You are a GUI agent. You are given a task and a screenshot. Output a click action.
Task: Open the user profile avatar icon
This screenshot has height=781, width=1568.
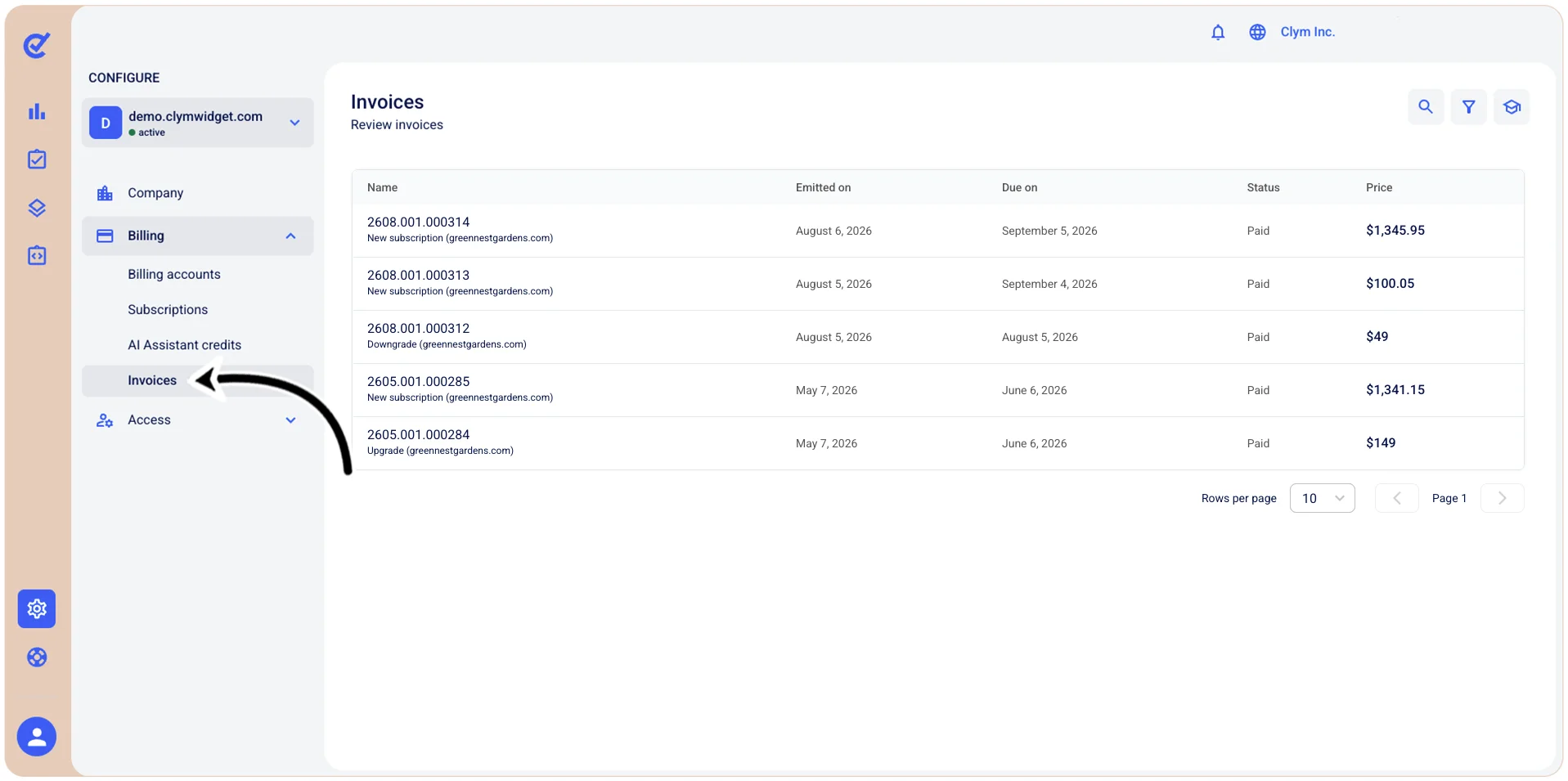click(x=37, y=737)
